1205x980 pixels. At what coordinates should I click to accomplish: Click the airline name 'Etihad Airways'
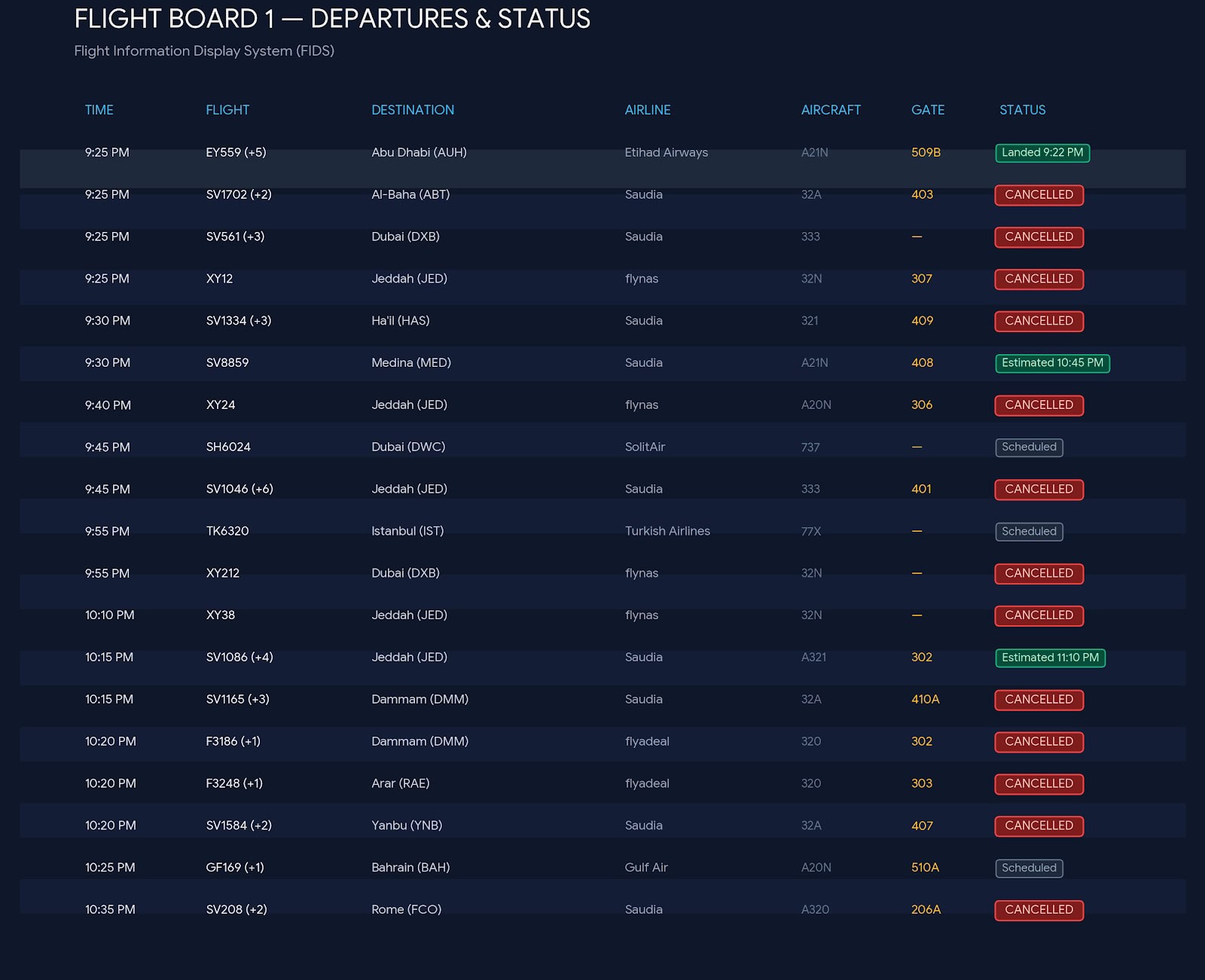[x=667, y=152]
